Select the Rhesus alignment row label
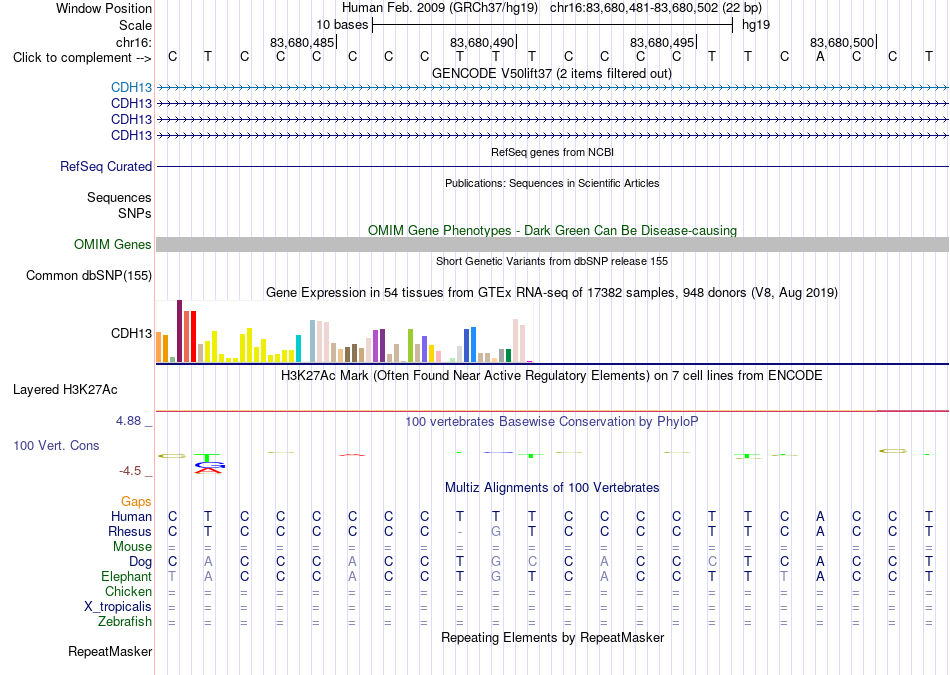950x675 pixels. pos(130,531)
